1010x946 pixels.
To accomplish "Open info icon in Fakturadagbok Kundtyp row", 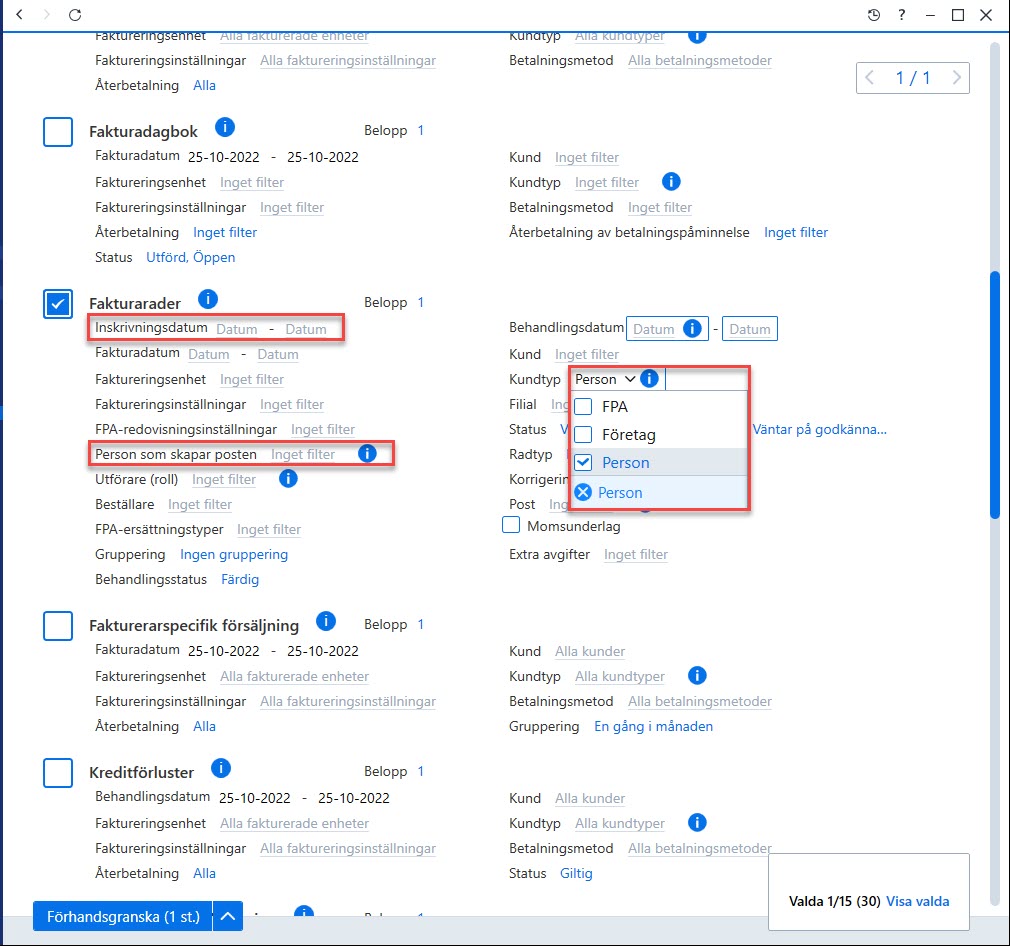I will (671, 182).
